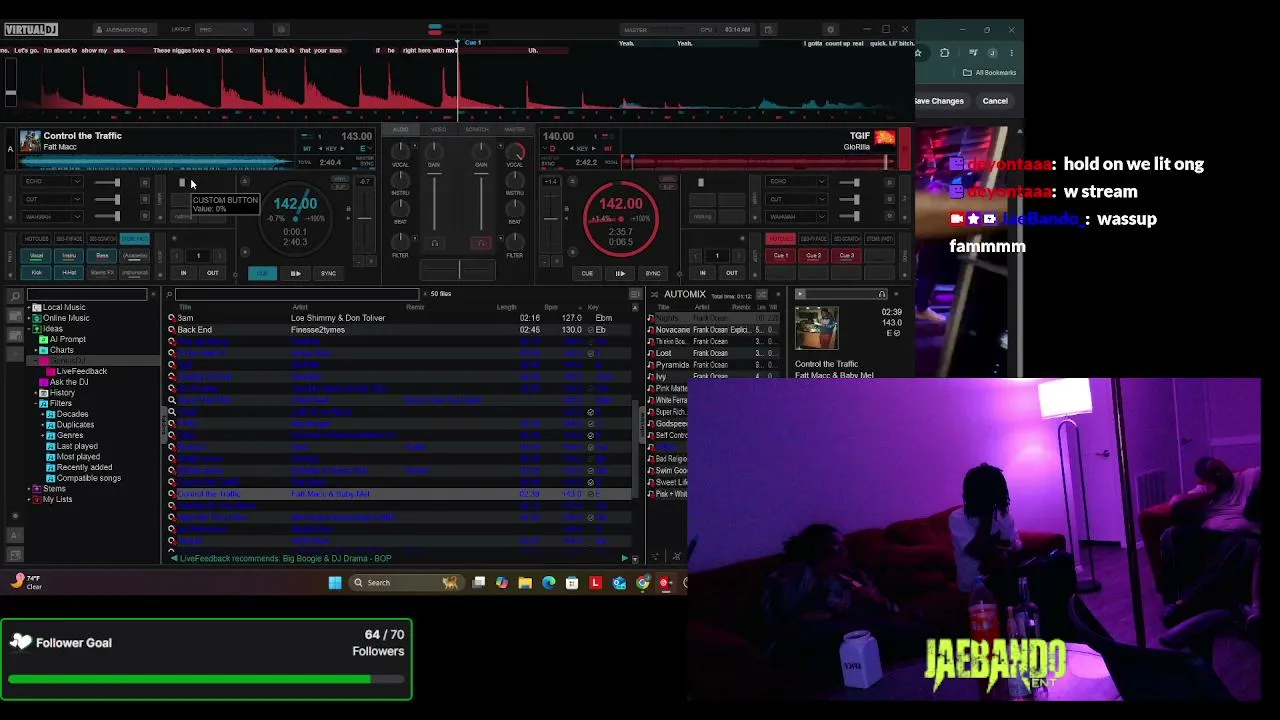Screen dimensions: 1280x720
Task: Click the browser file search magnifier icon
Action: (169, 294)
